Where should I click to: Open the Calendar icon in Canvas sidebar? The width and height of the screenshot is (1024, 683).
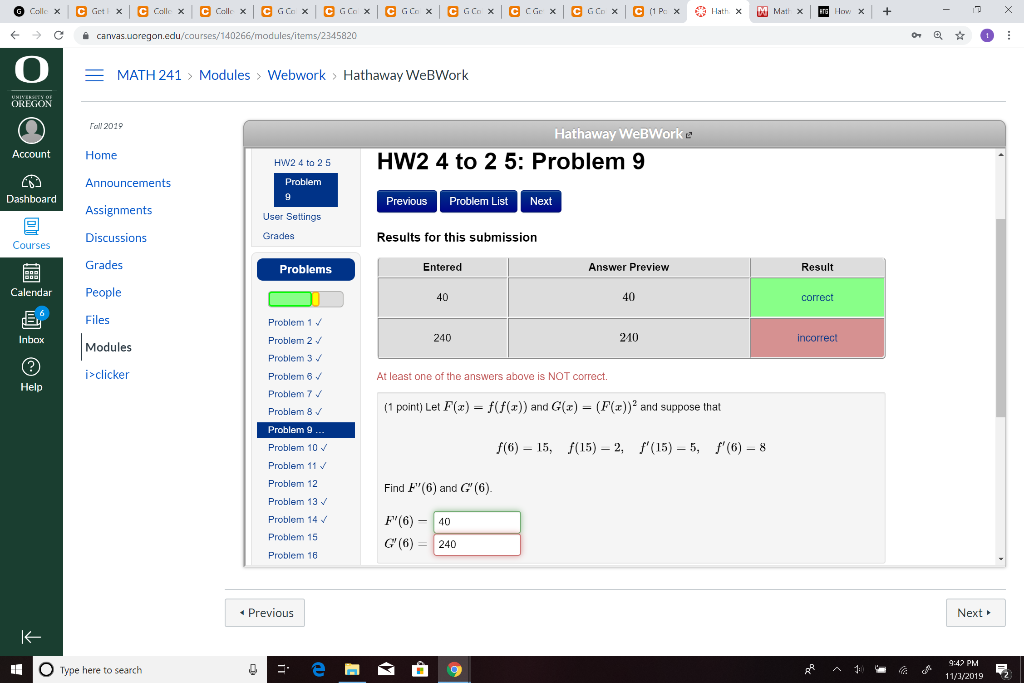[x=31, y=272]
